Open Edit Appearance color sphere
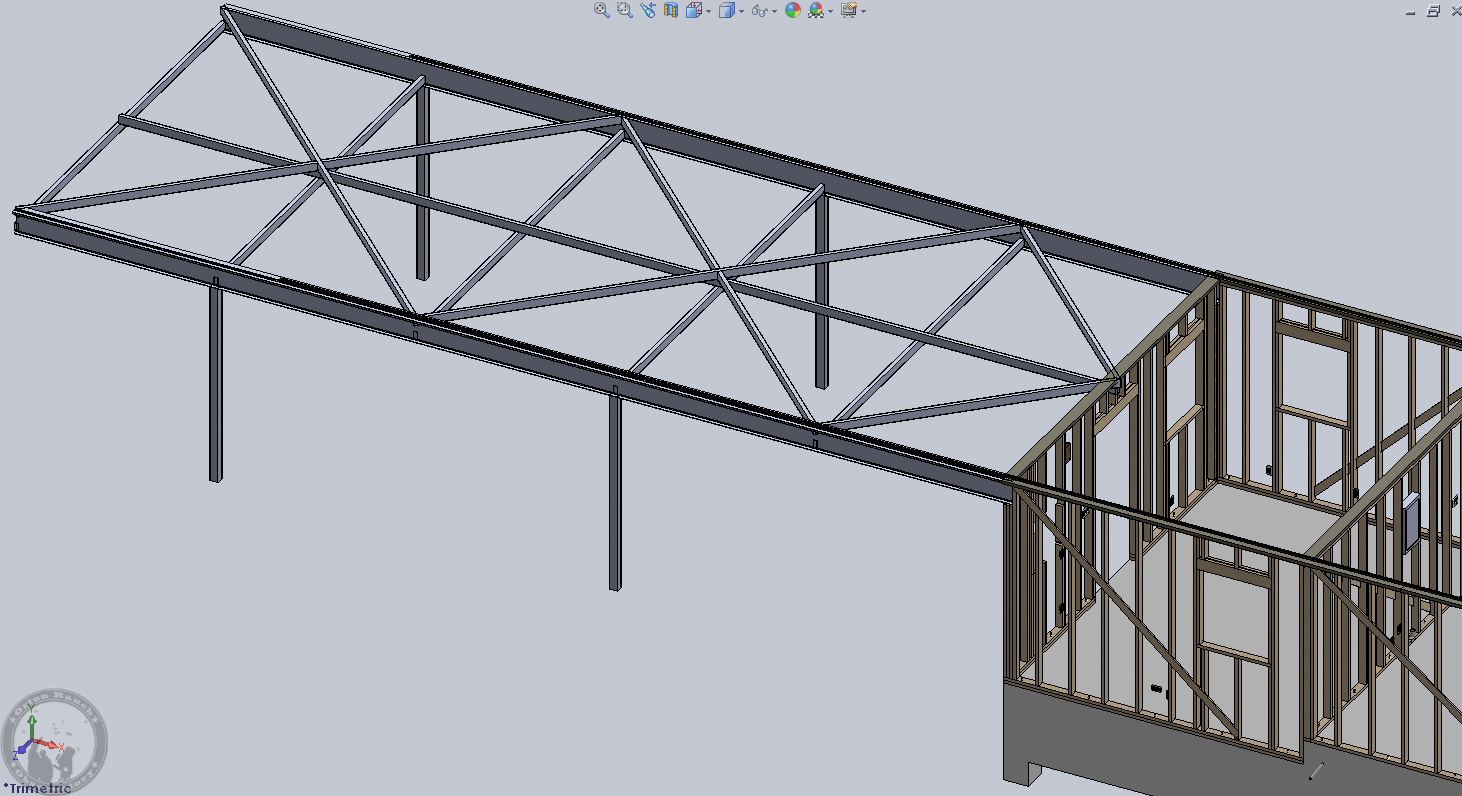The width and height of the screenshot is (1462, 796). pos(793,10)
